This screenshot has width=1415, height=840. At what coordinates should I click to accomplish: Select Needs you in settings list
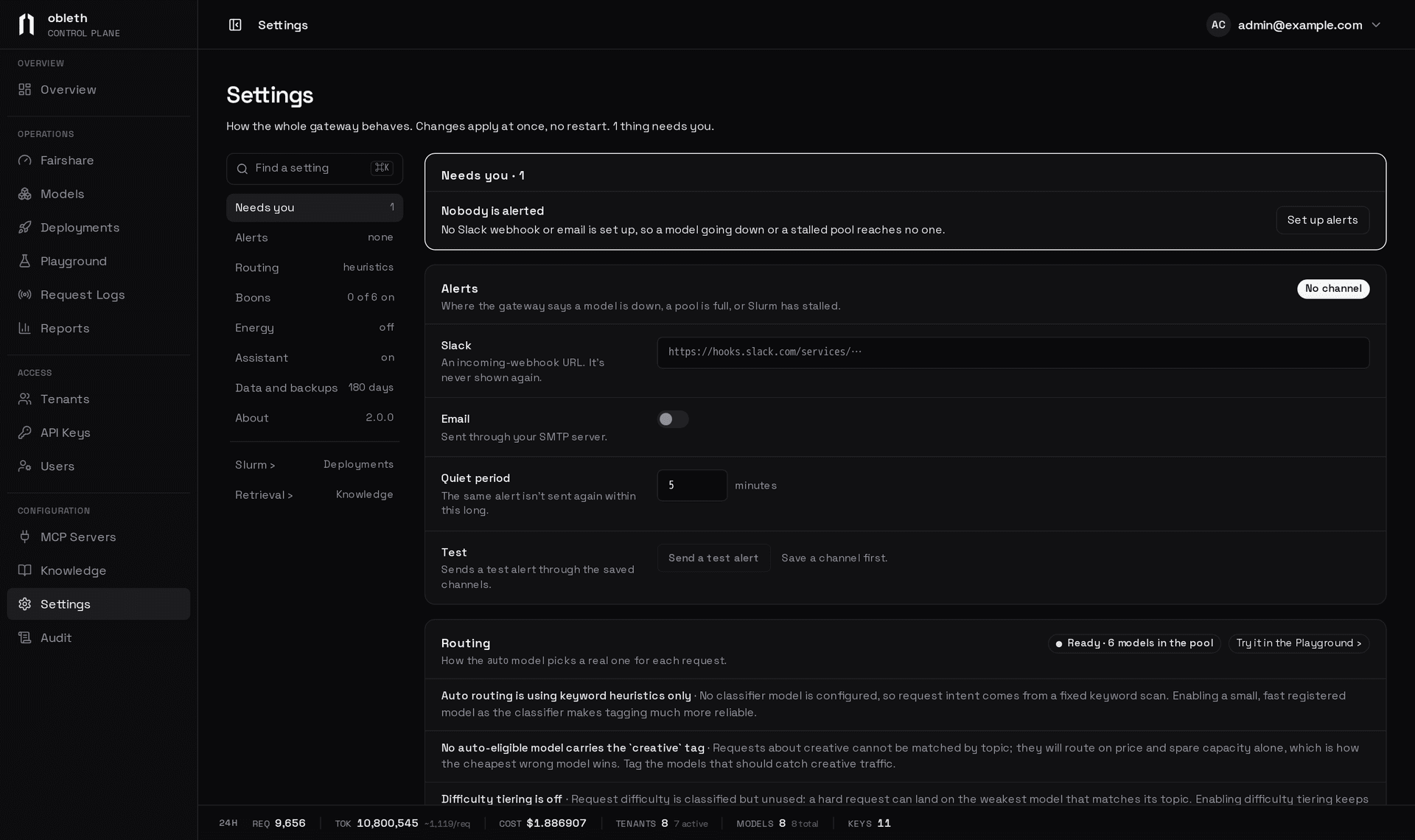315,208
